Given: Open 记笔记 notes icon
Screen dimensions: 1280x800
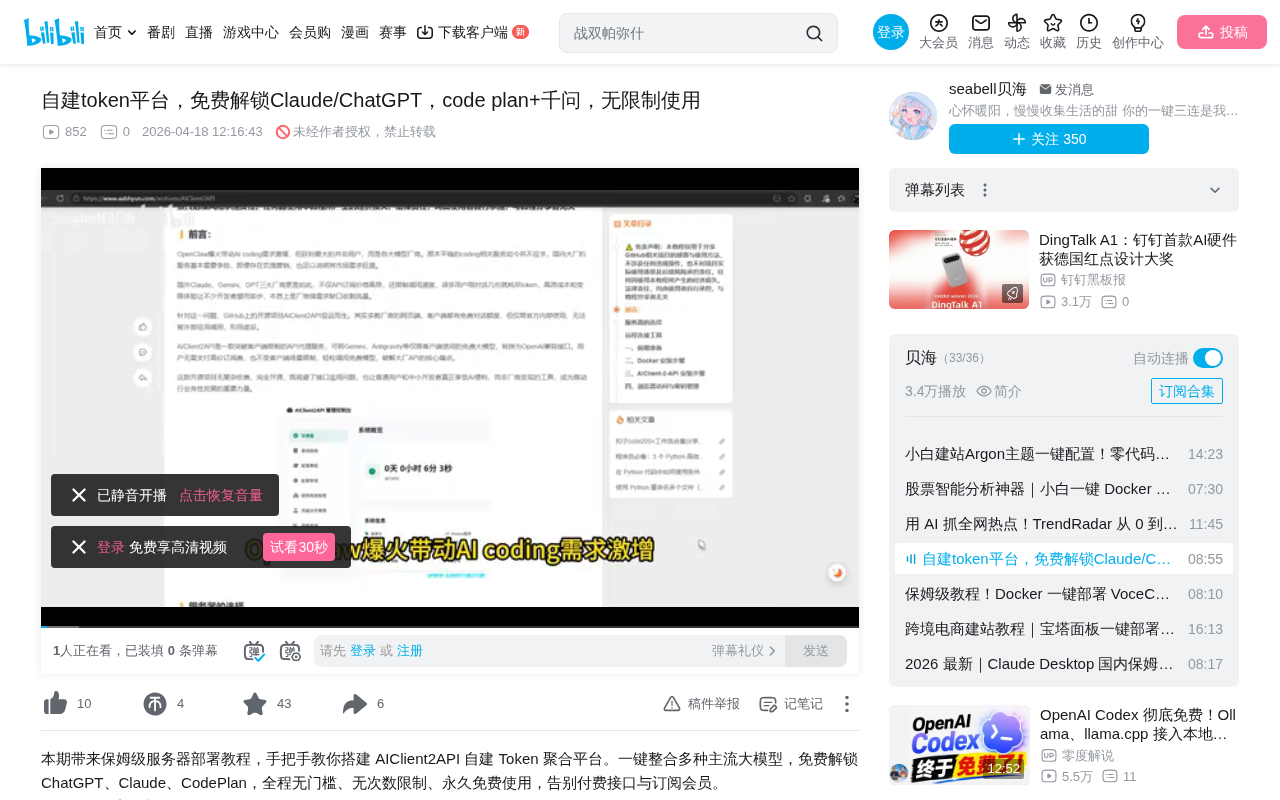Looking at the screenshot, I should coord(768,704).
